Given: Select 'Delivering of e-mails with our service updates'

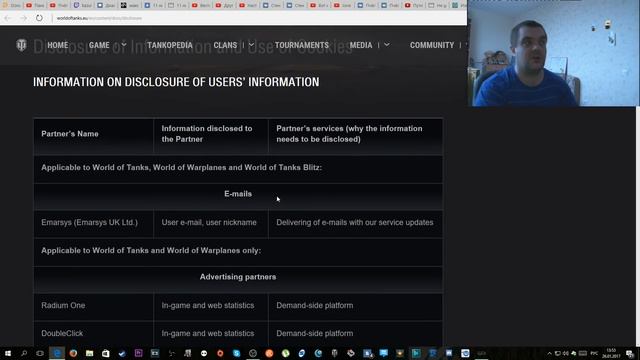Looking at the screenshot, I should [x=355, y=223].
